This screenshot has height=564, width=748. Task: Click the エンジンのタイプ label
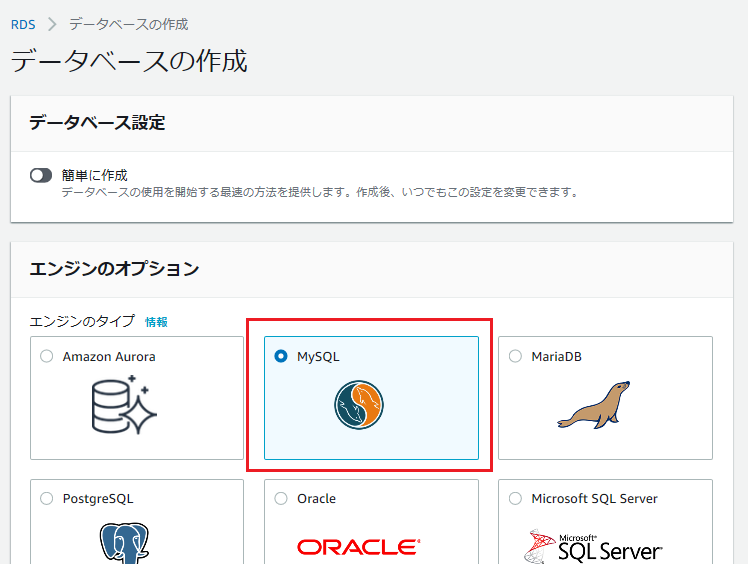click(82, 321)
